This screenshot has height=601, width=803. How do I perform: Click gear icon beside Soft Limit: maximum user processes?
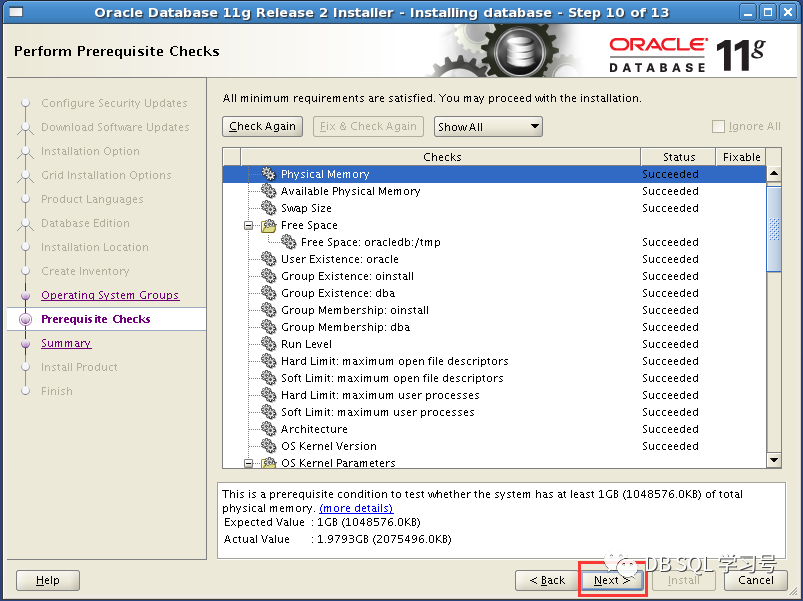click(x=268, y=411)
